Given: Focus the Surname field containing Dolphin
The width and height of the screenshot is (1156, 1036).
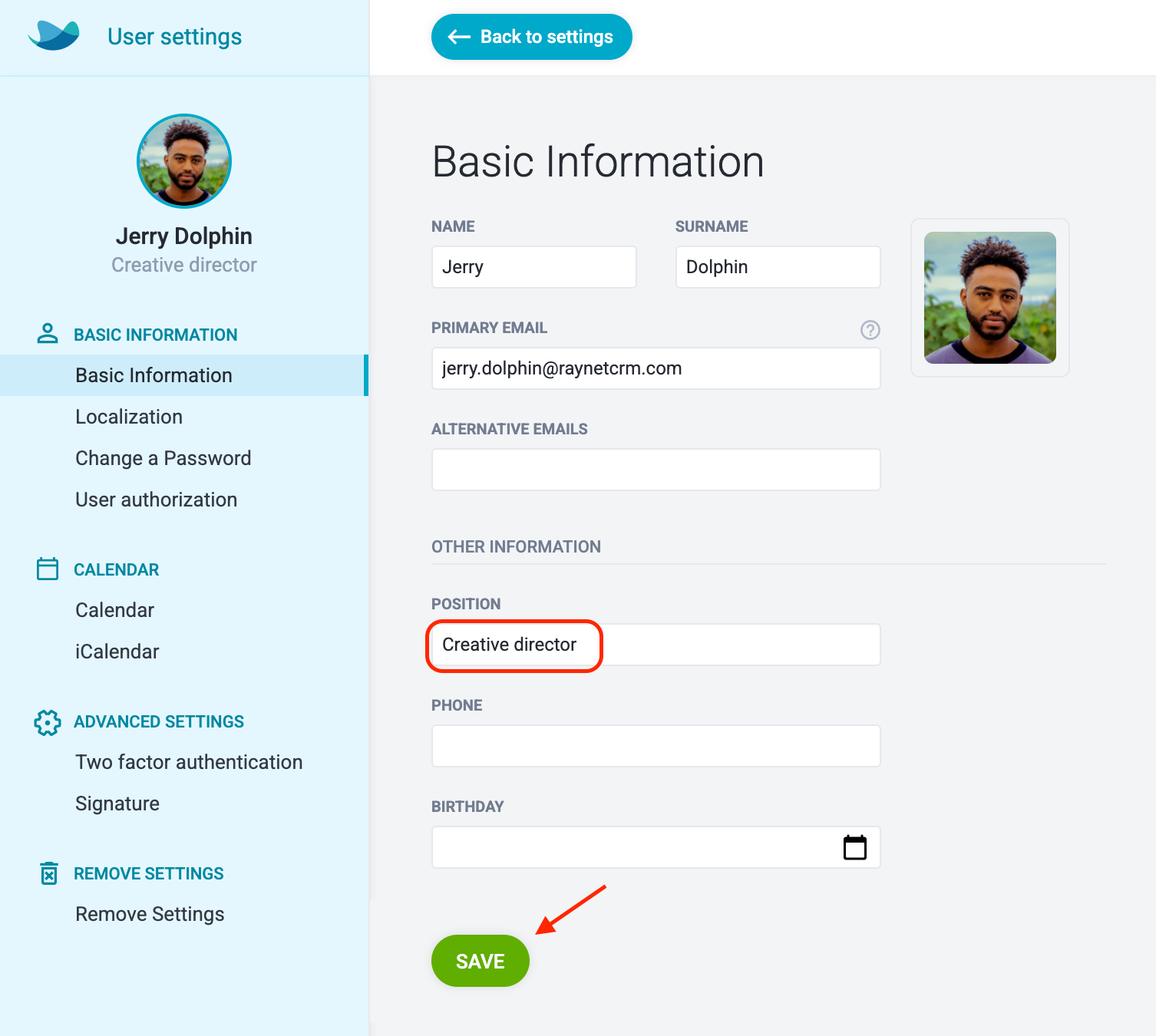Looking at the screenshot, I should pos(778,267).
